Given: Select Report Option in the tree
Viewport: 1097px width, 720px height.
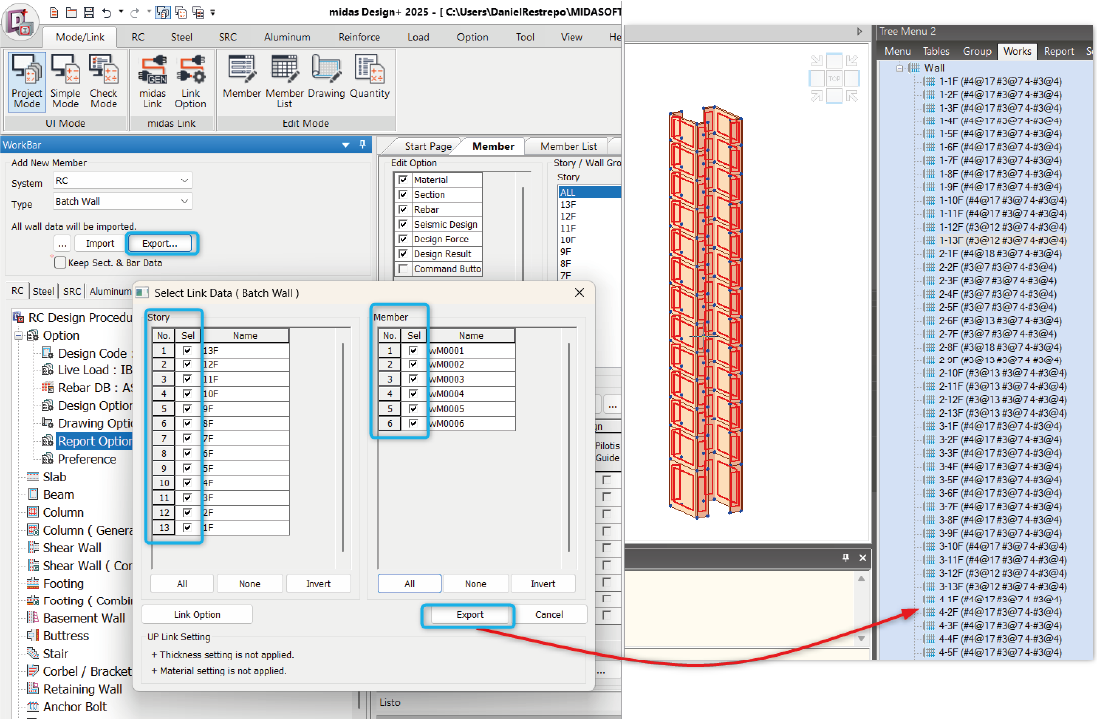Looking at the screenshot, I should [x=94, y=442].
